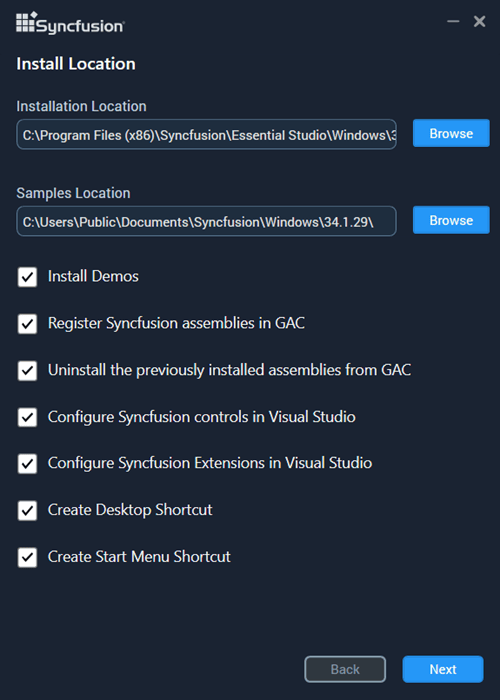Proceed with the Next button
The width and height of the screenshot is (500, 700).
click(443, 669)
